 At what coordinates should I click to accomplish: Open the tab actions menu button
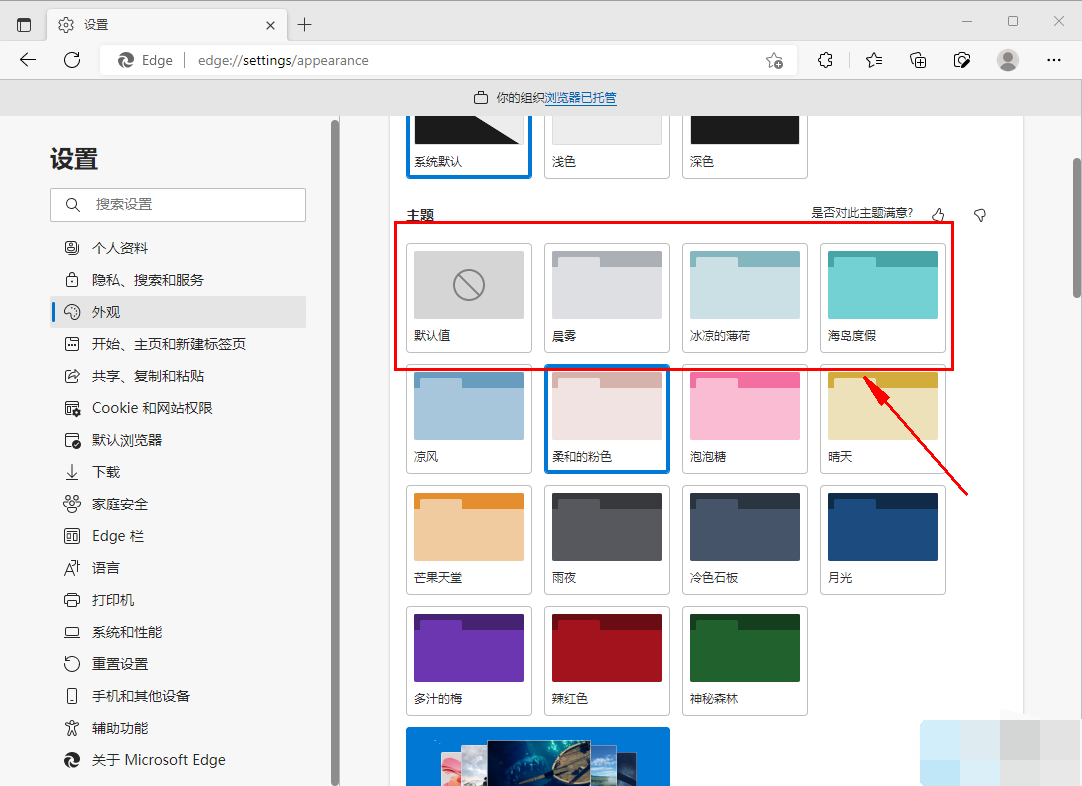coord(24,24)
